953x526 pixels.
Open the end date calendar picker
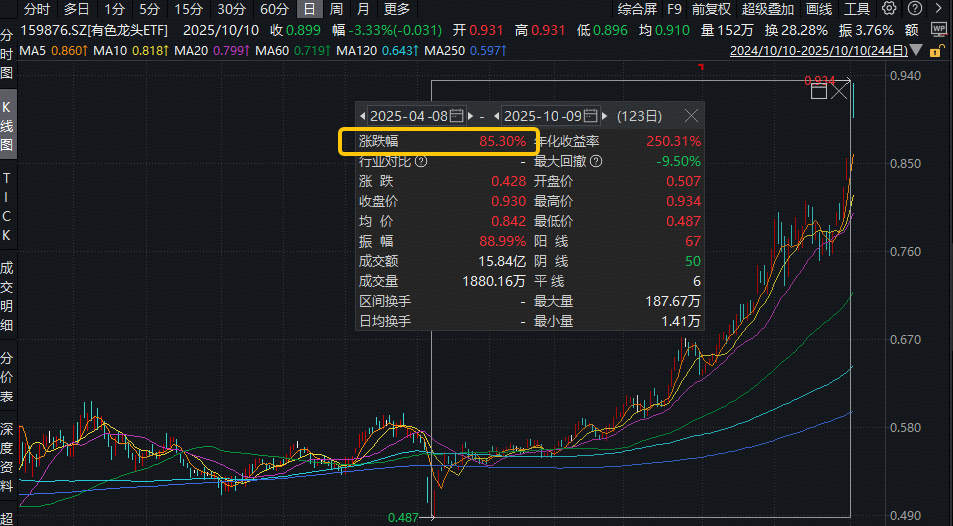pos(590,116)
